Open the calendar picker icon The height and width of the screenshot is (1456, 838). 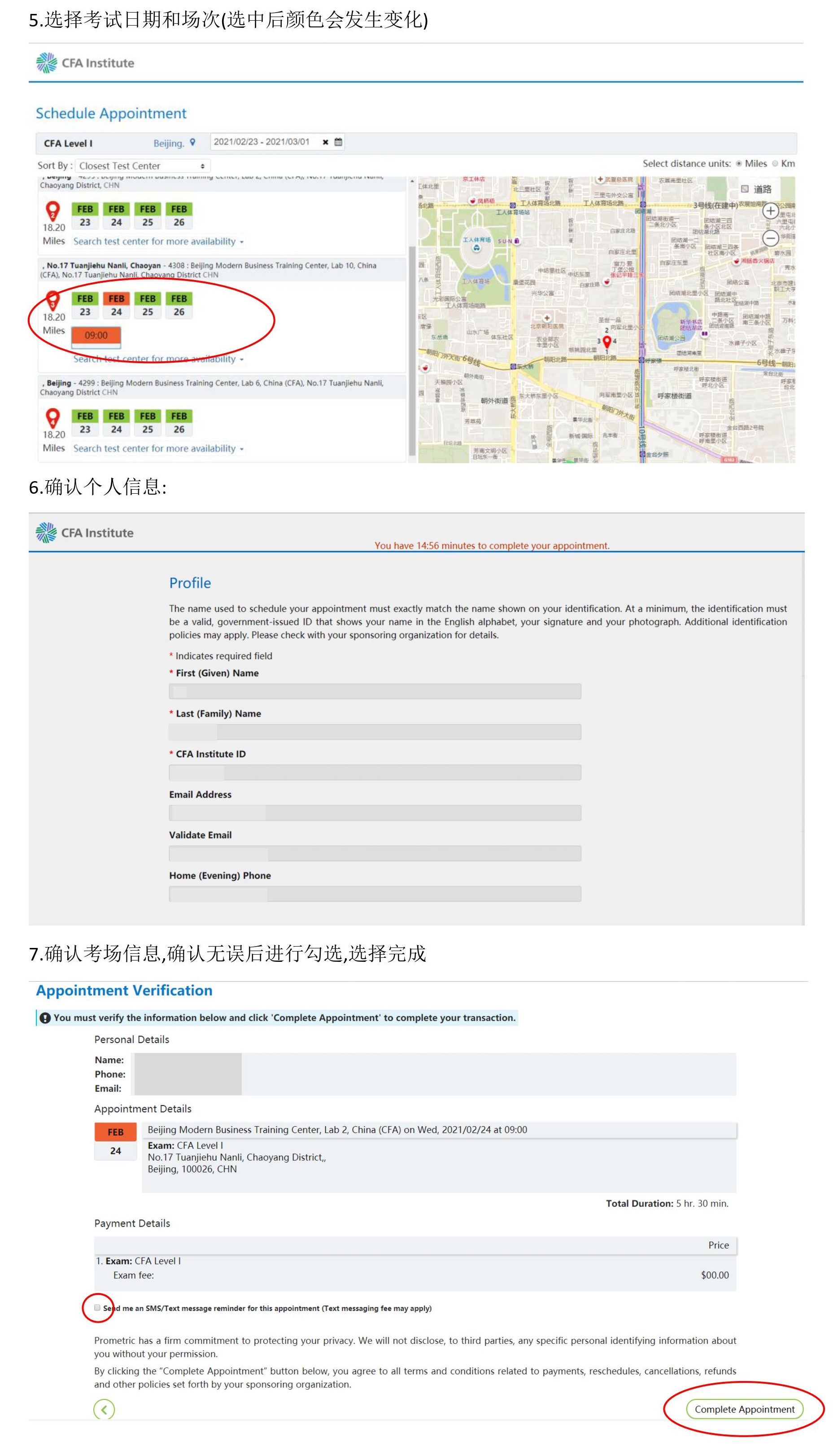[x=338, y=142]
